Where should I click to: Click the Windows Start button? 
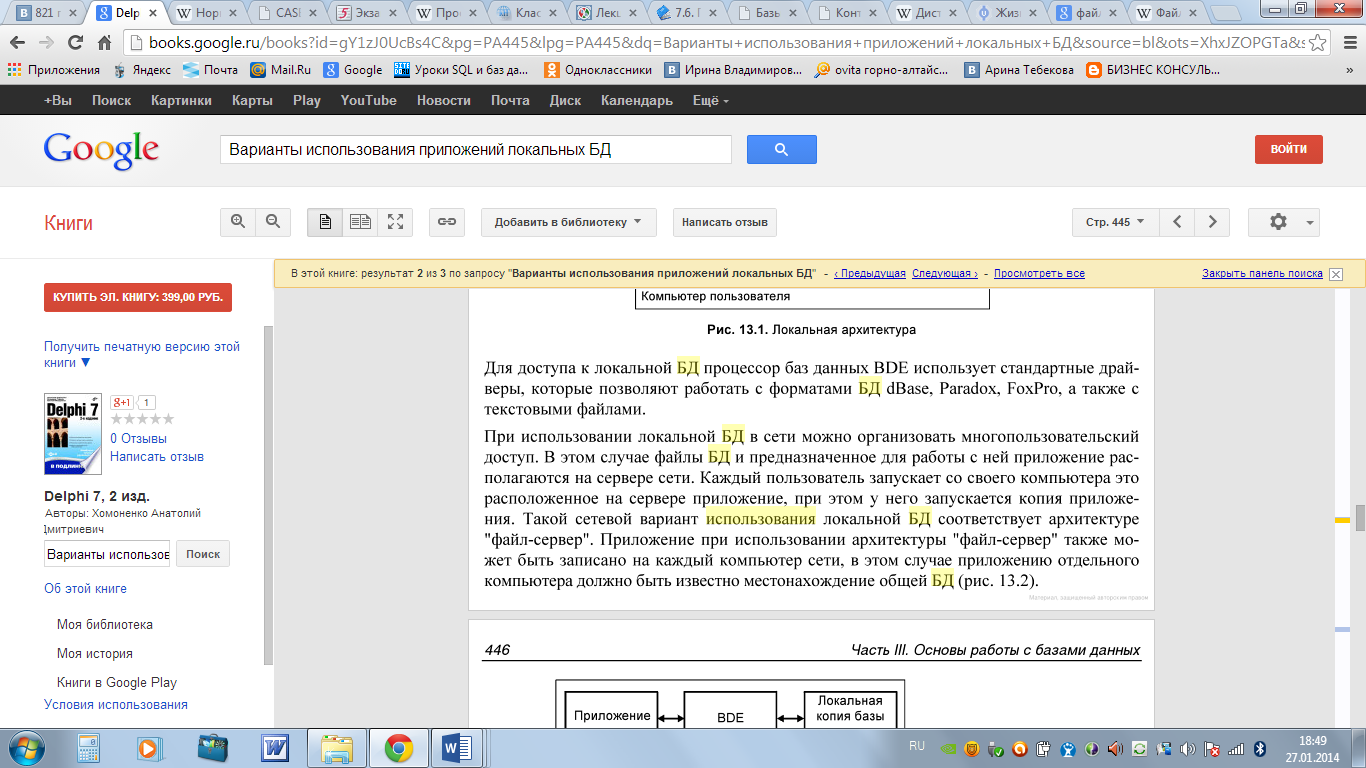coord(25,747)
